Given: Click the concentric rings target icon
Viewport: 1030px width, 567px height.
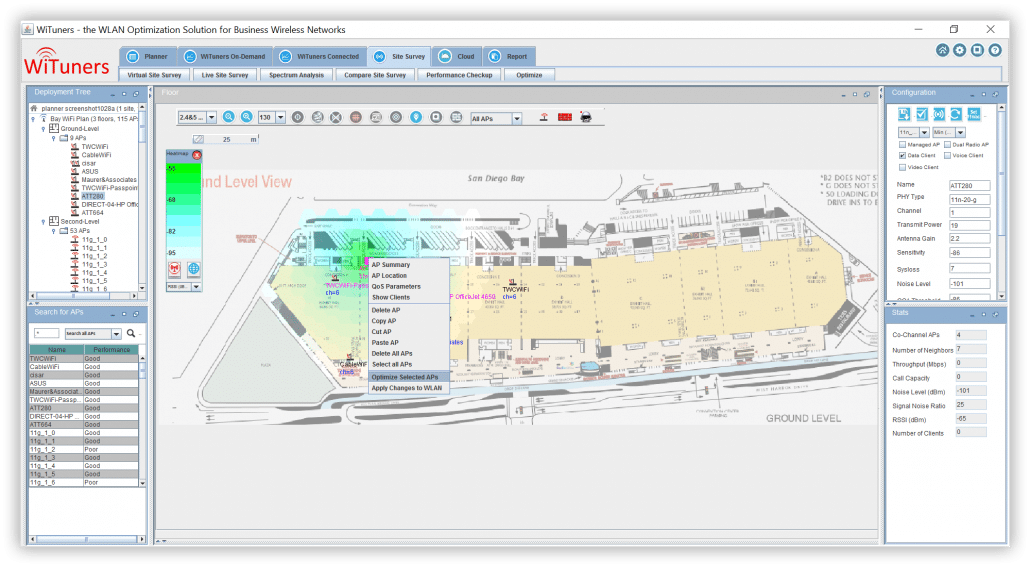Looking at the screenshot, I should [395, 117].
